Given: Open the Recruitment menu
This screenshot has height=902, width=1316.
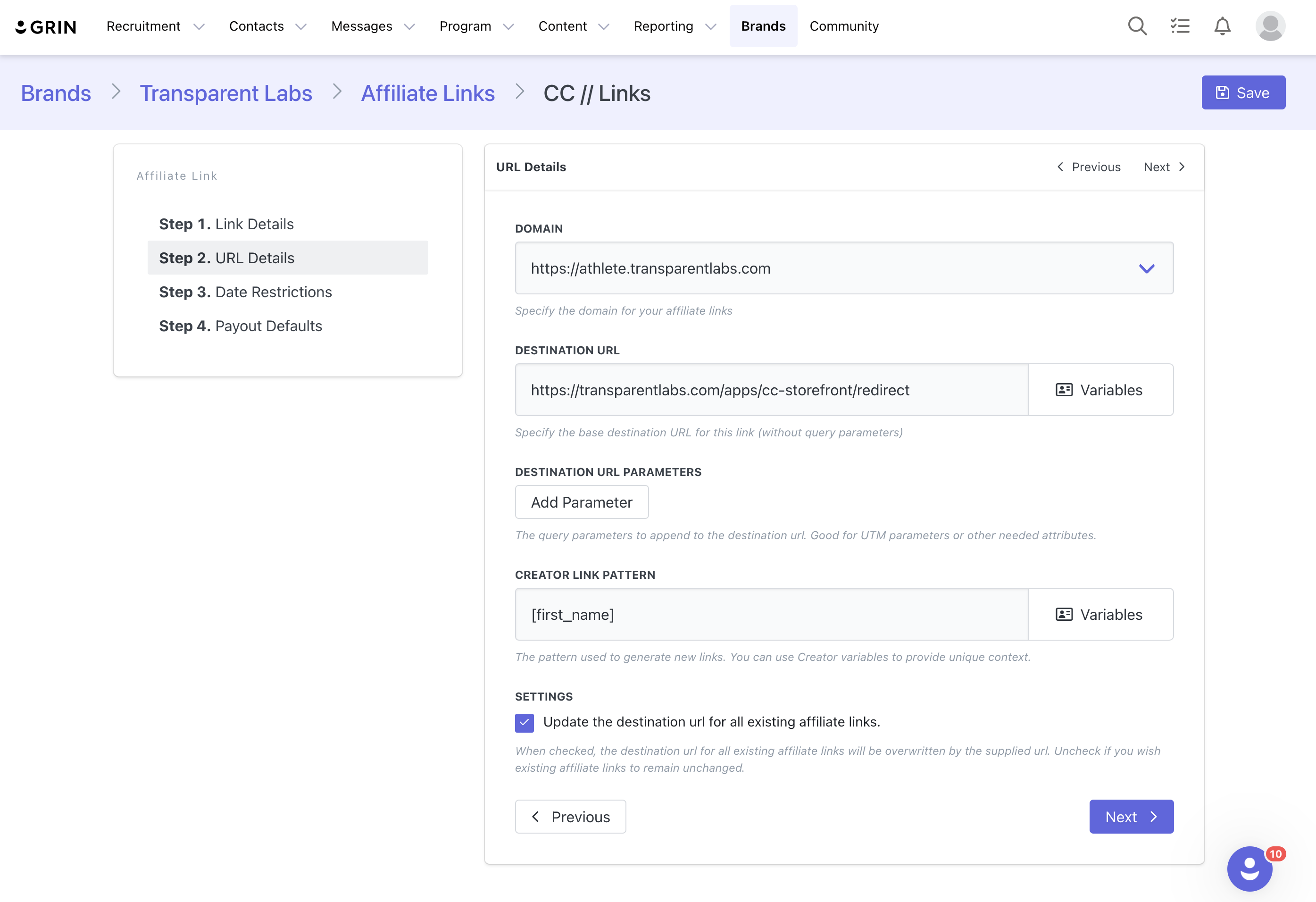Looking at the screenshot, I should click(x=143, y=26).
